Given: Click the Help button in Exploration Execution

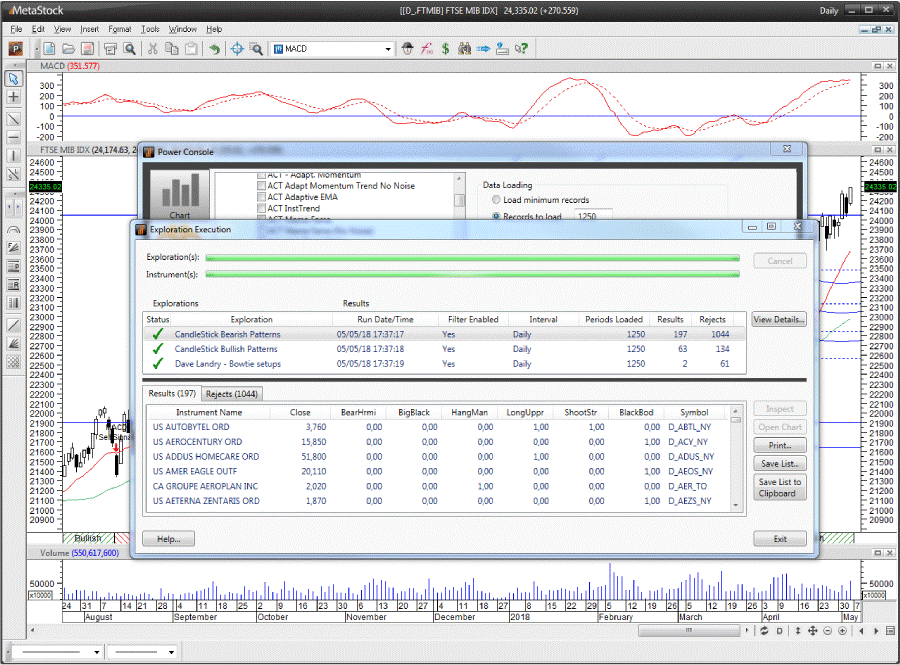Looking at the screenshot, I should pyautogui.click(x=168, y=539).
